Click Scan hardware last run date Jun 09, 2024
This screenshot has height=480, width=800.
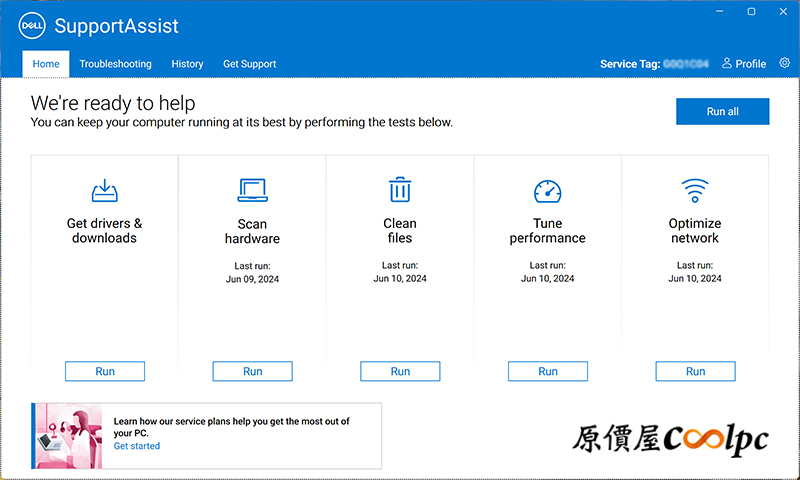253,279
